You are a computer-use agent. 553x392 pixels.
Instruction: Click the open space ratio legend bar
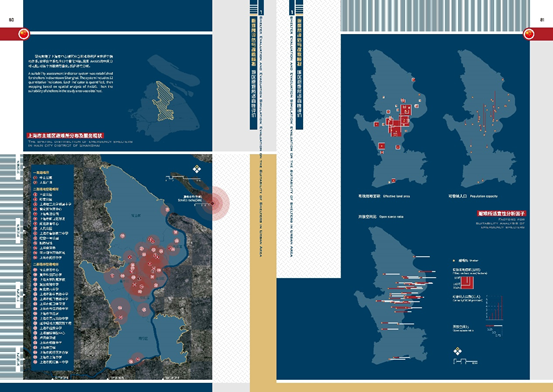494,326
